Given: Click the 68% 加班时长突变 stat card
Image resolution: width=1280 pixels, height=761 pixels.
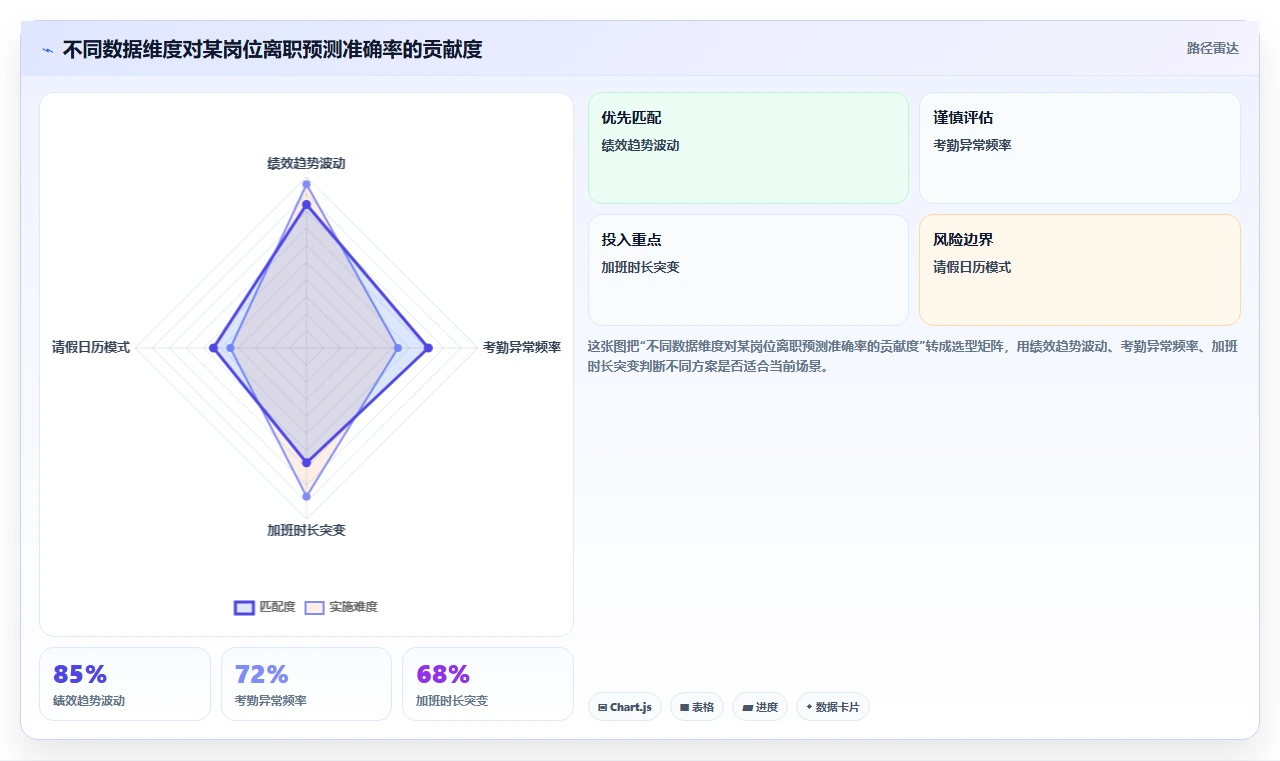Looking at the screenshot, I should click(x=488, y=684).
